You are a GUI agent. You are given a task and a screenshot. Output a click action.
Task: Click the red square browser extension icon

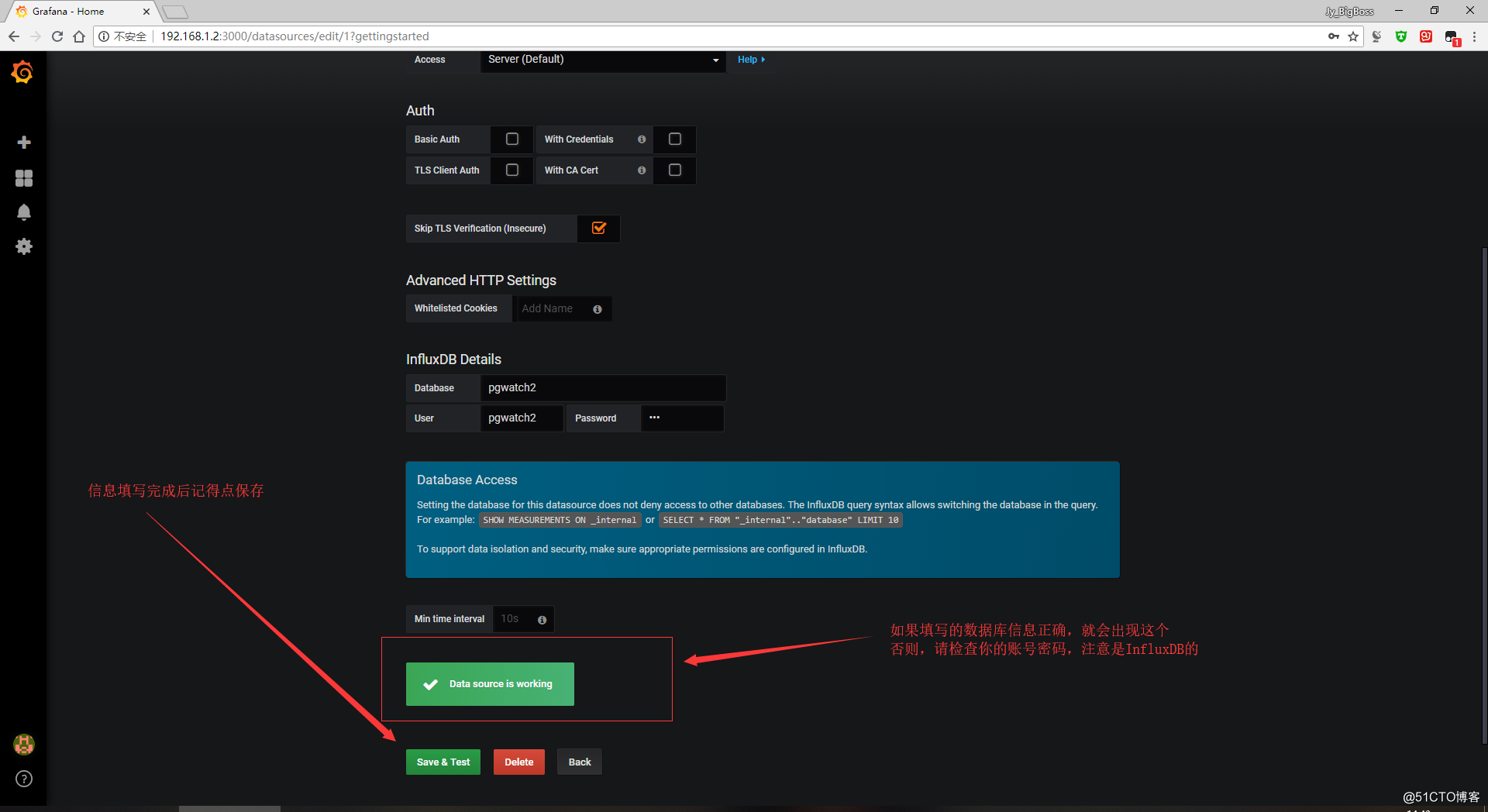(1426, 36)
